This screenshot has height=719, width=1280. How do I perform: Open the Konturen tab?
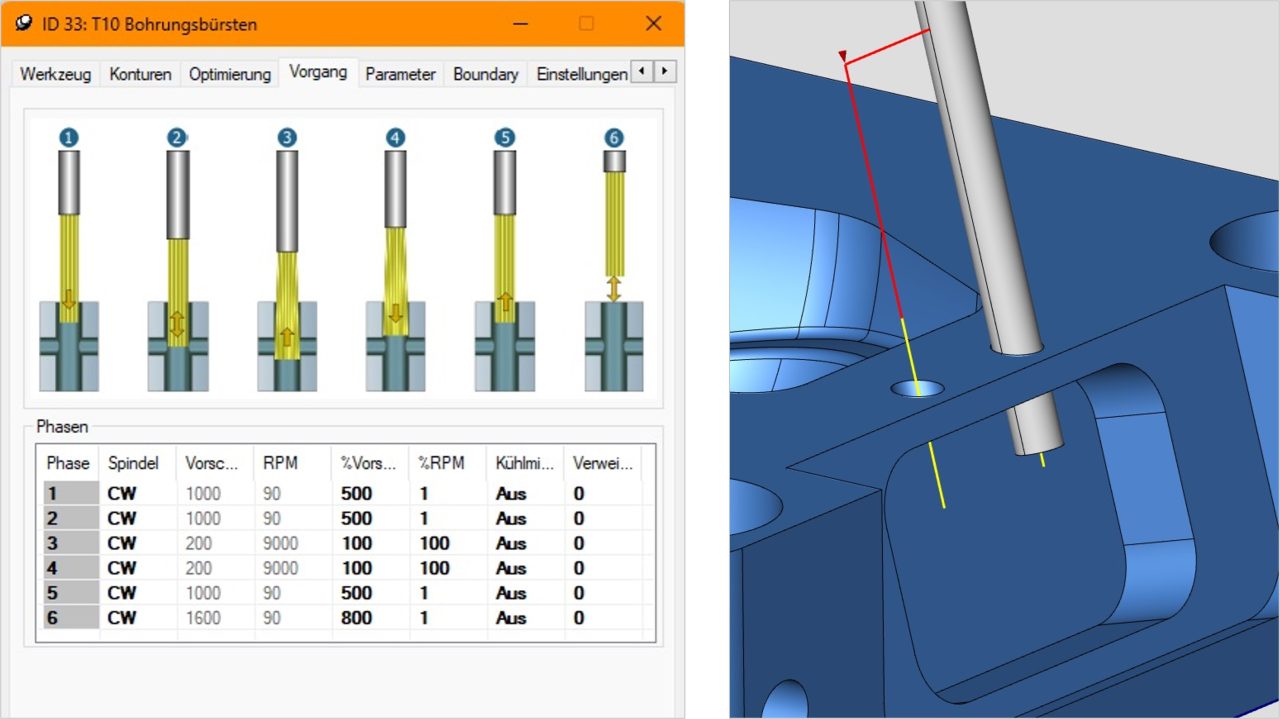[140, 74]
